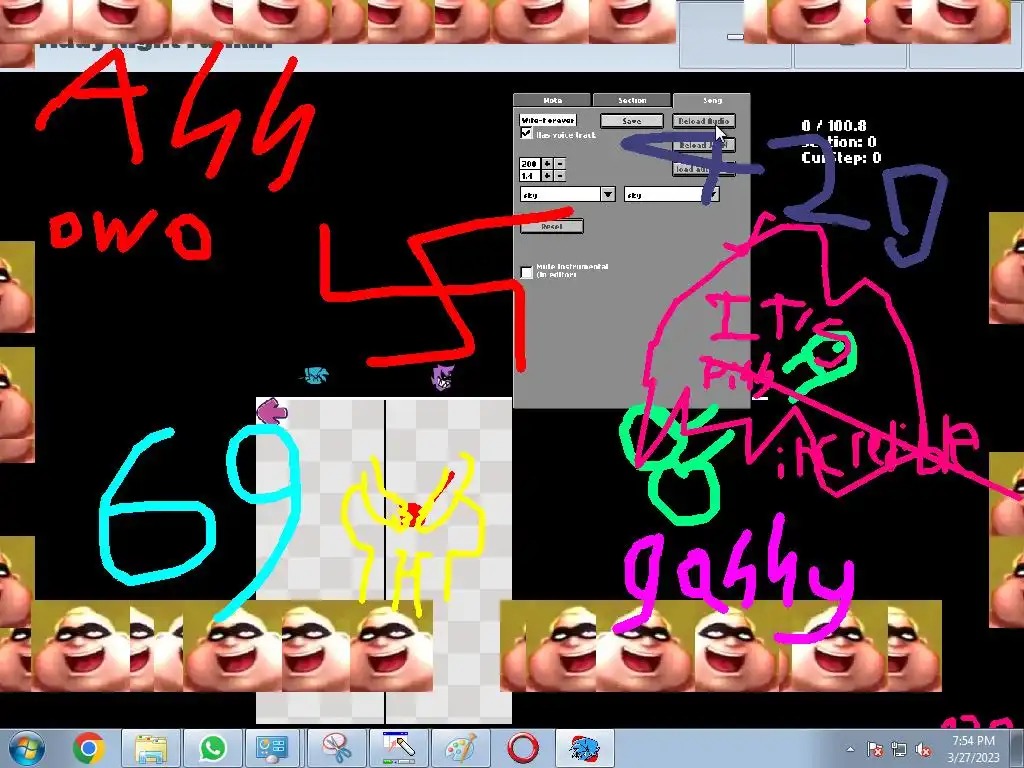This screenshot has width=1024, height=768.
Task: Toggle Mute Instrumental (in editor) checkbox
Action: pos(526,272)
